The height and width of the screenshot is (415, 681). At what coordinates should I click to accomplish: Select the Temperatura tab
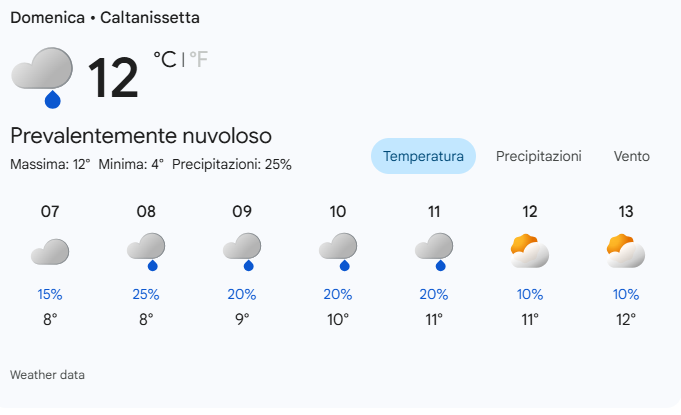[x=423, y=156]
